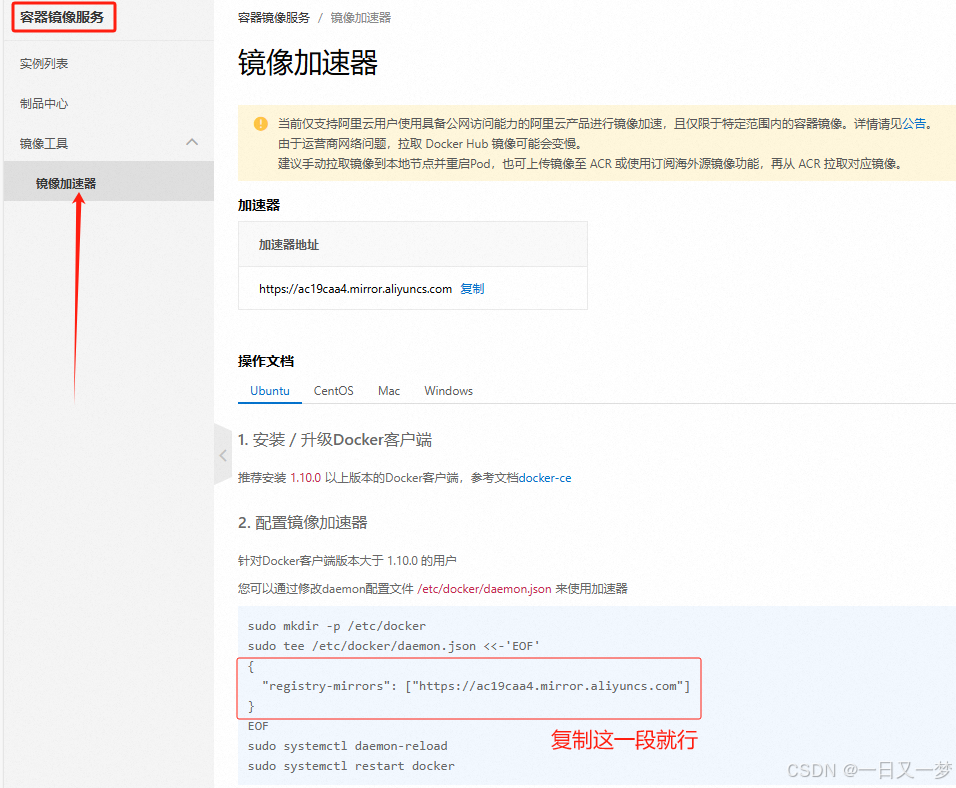This screenshot has height=788, width=956.
Task: Click the /etc/docker/daemon.json path text
Action: tap(484, 589)
